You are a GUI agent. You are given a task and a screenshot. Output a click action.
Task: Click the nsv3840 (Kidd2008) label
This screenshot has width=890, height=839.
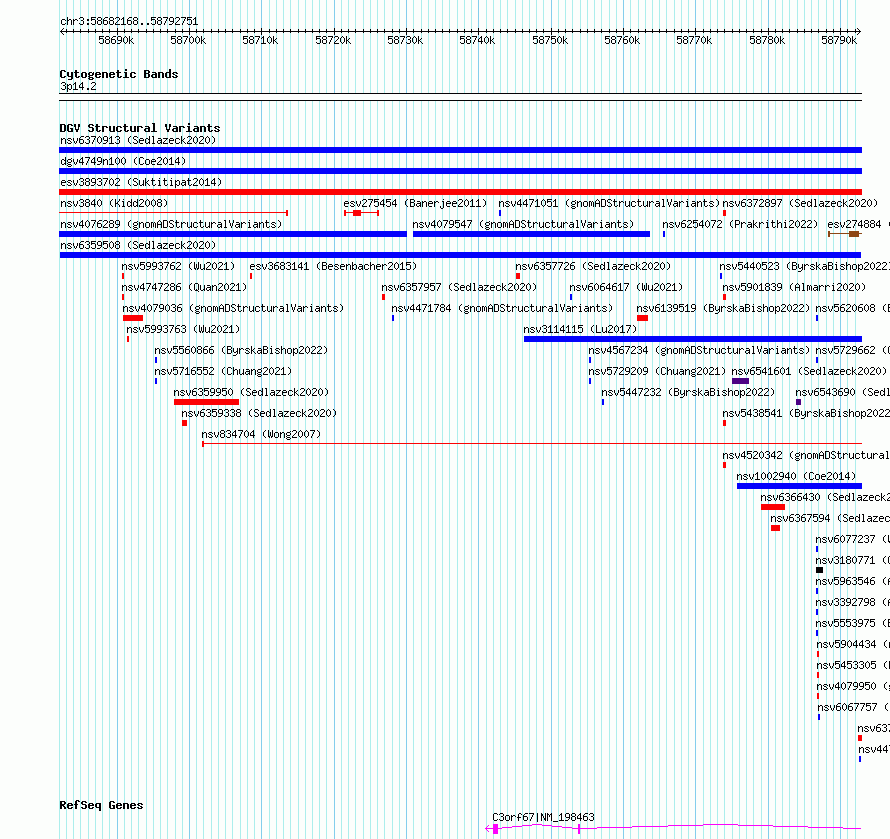pyautogui.click(x=114, y=203)
